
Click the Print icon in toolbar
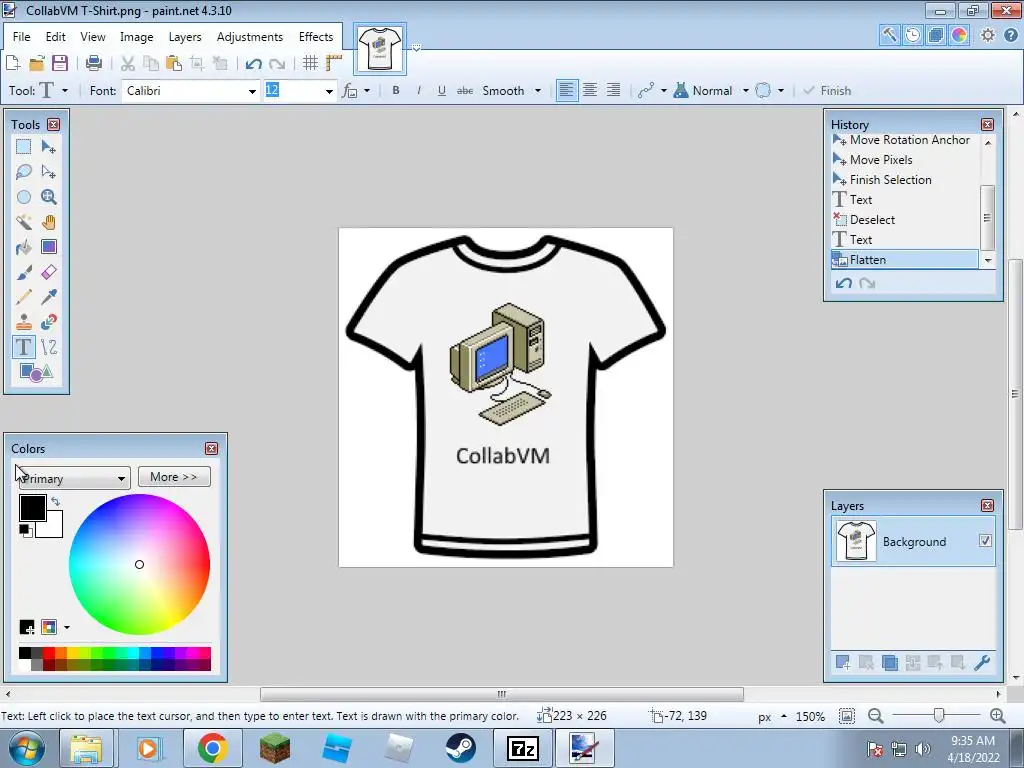pos(93,63)
